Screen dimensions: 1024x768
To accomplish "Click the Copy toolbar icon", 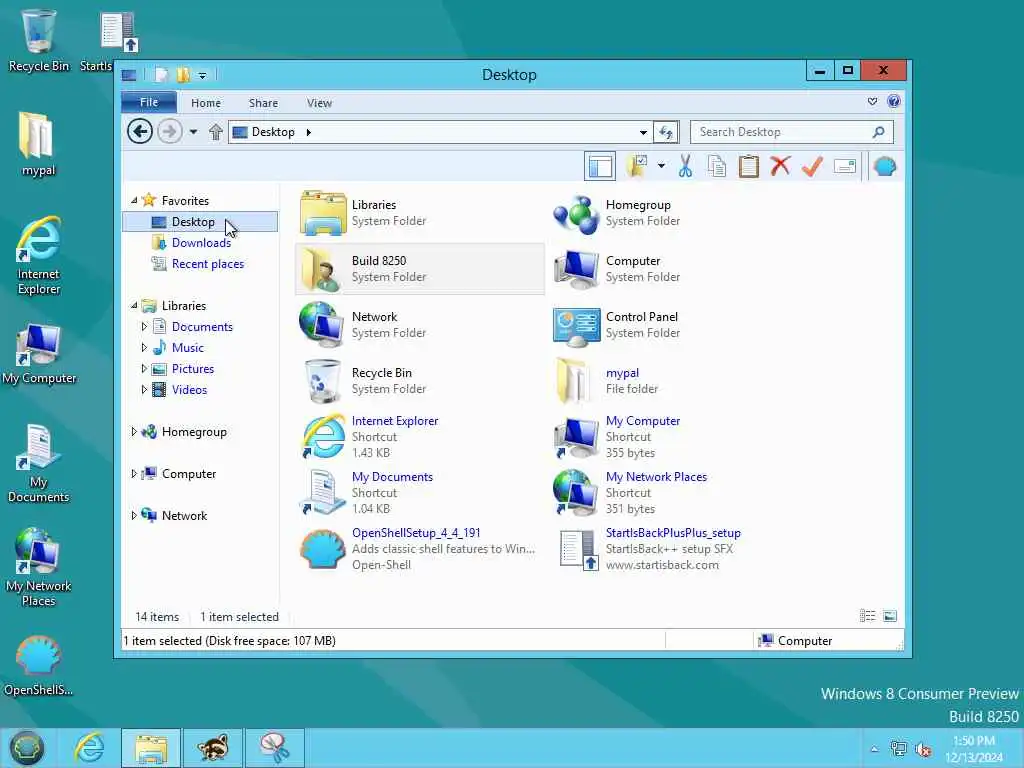I will 716,166.
